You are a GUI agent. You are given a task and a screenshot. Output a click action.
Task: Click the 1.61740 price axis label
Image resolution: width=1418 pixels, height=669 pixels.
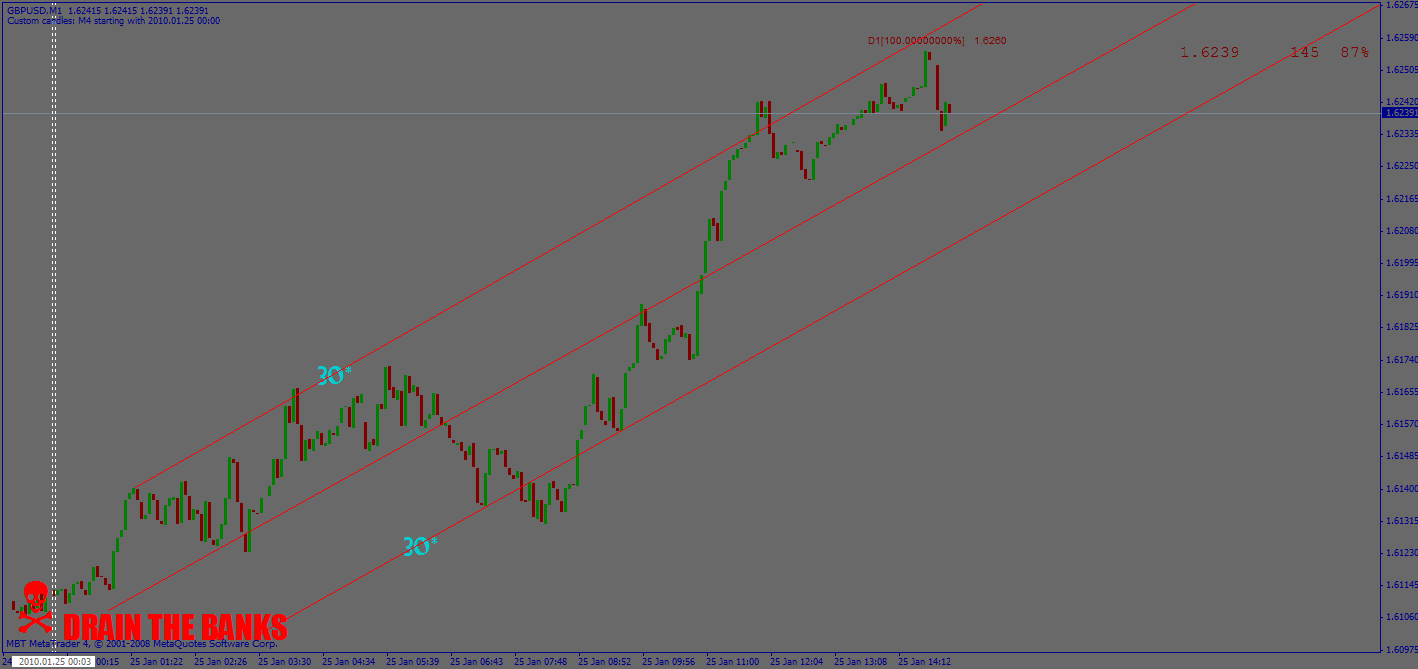tap(1401, 359)
